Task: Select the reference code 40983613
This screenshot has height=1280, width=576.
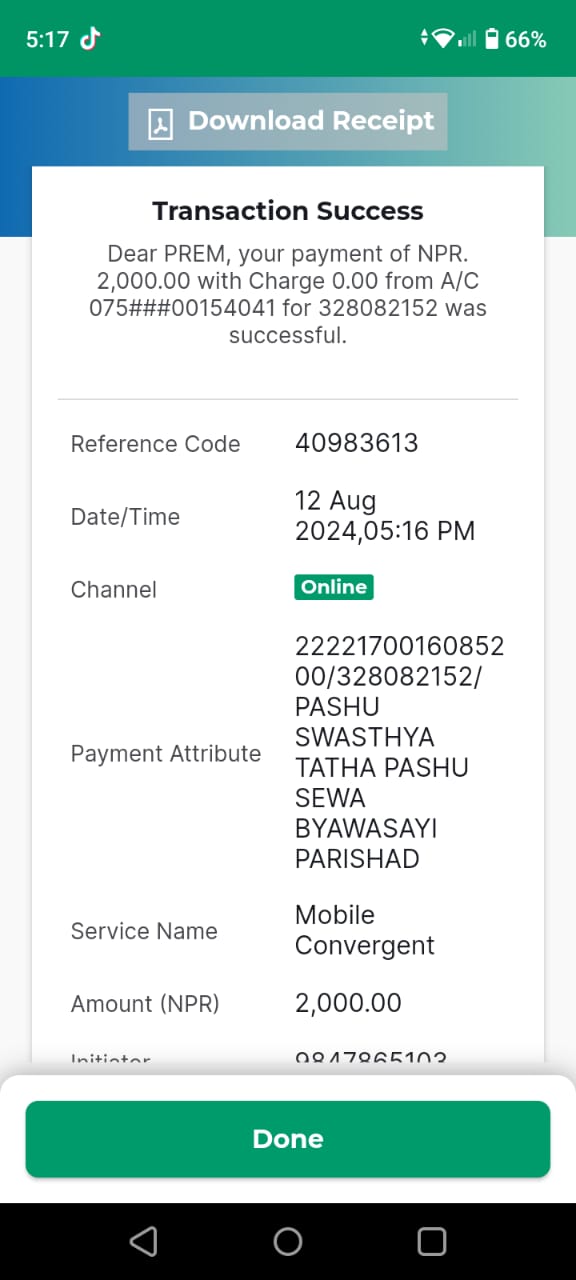Action: point(357,443)
